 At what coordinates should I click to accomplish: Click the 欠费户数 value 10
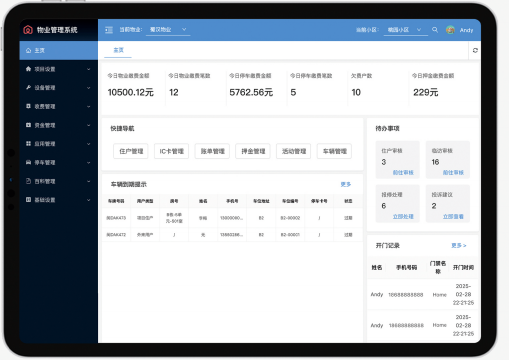[356, 92]
